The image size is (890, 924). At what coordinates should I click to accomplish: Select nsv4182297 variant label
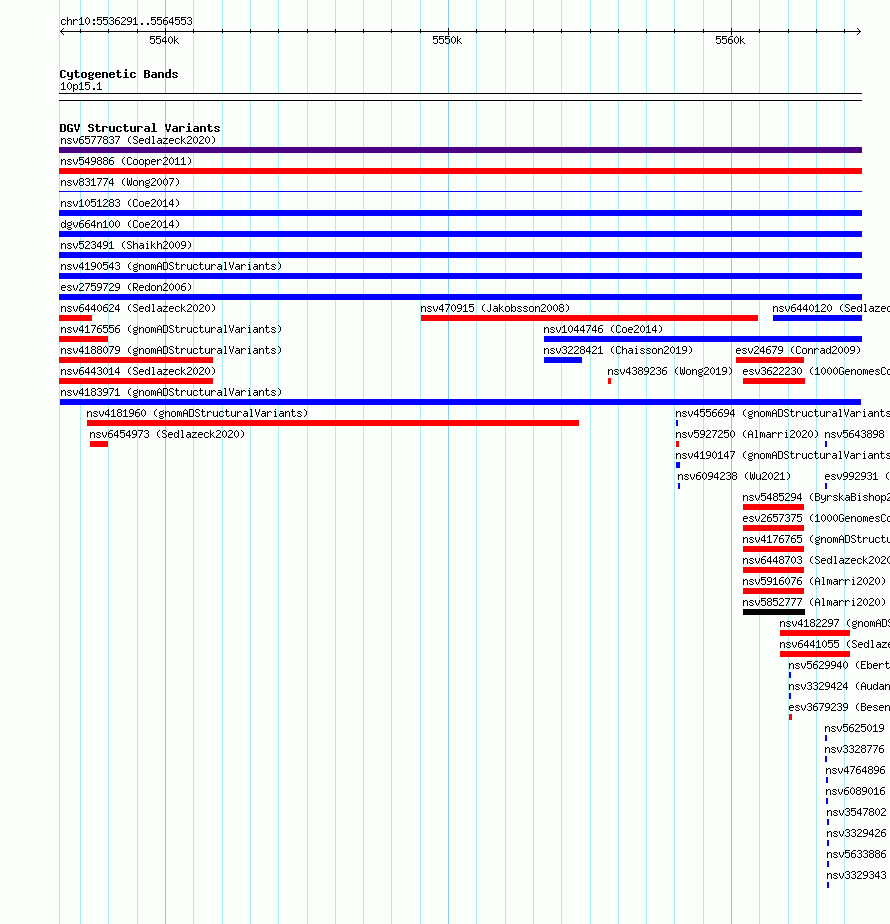(834, 623)
